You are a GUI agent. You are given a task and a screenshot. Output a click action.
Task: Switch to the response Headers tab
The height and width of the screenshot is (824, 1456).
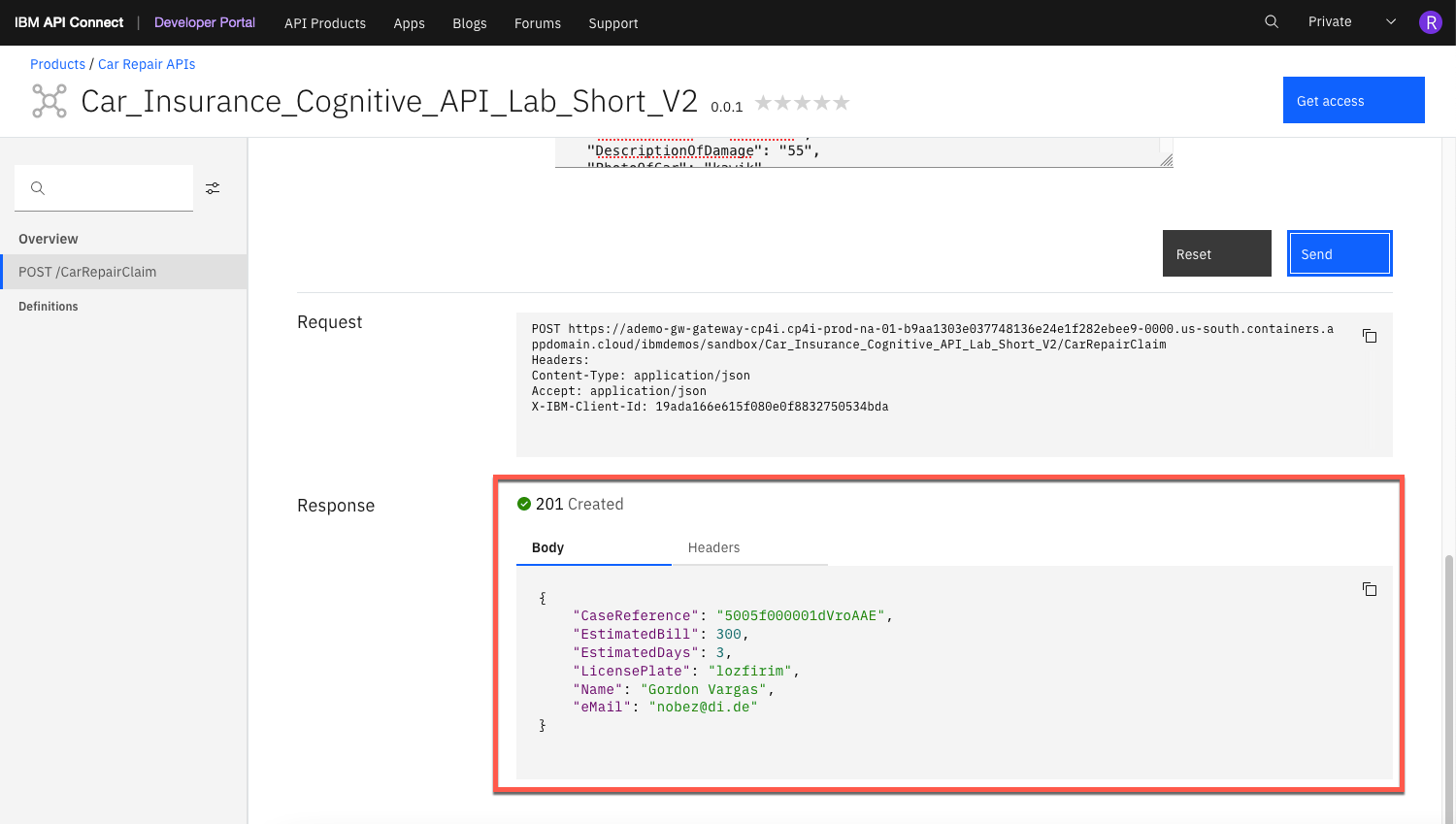point(749,547)
